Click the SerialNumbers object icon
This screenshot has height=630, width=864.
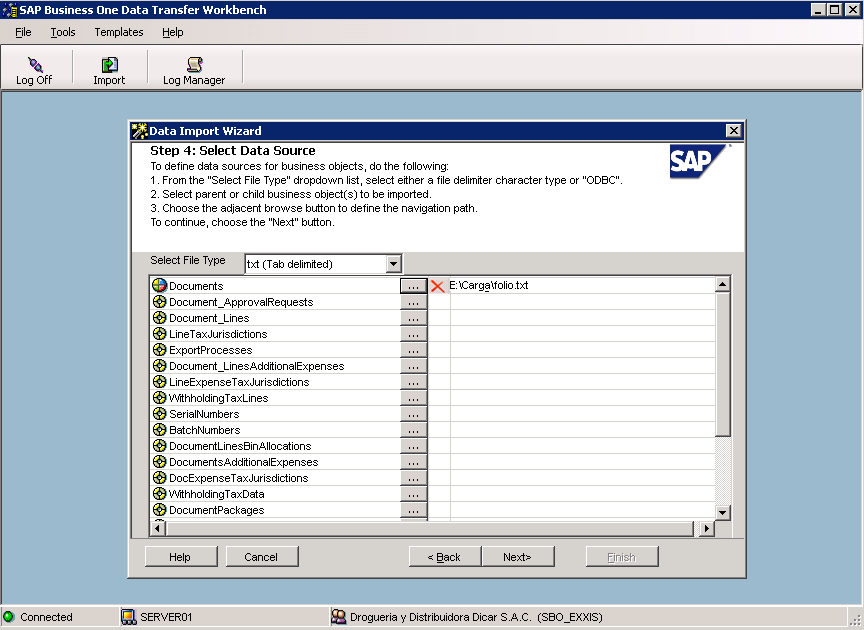click(x=160, y=413)
